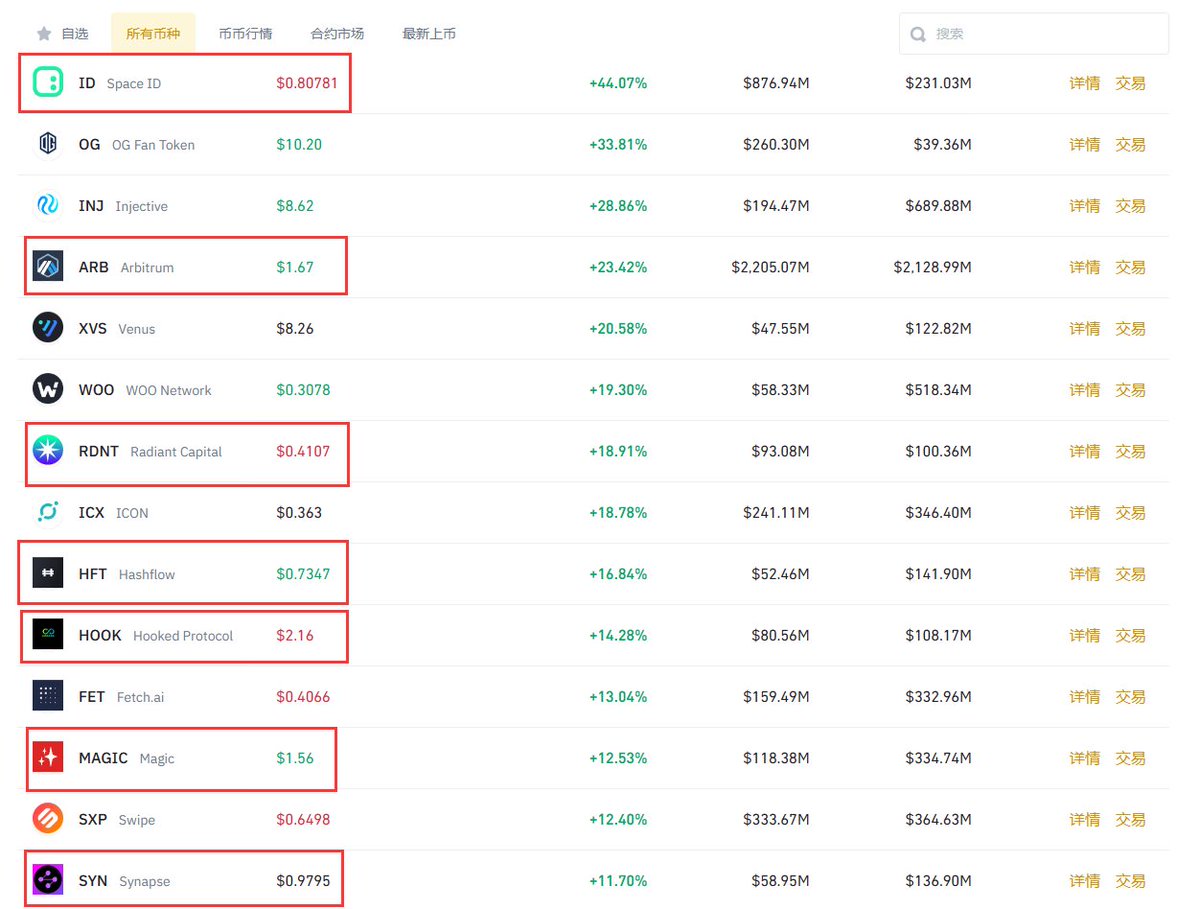The height and width of the screenshot is (909, 1200).
Task: Click 交易 for OG Fan Token
Action: 1130,144
